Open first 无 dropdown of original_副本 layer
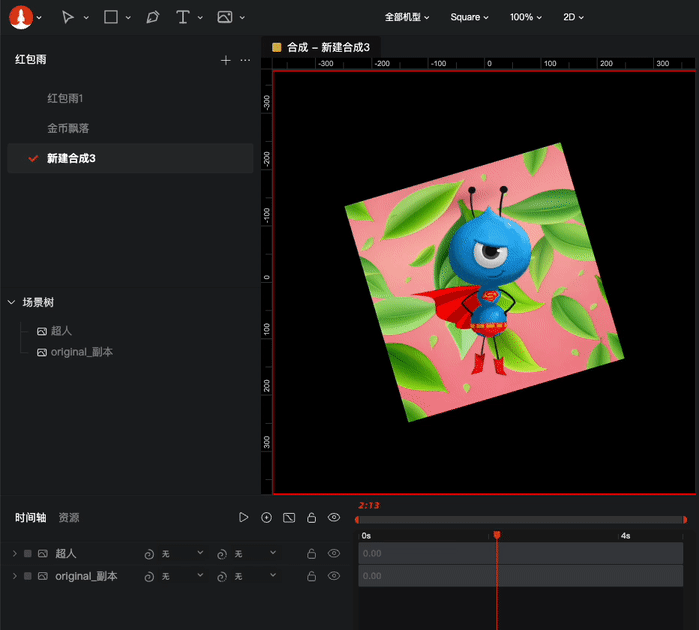The width and height of the screenshot is (699, 630). tap(182, 576)
